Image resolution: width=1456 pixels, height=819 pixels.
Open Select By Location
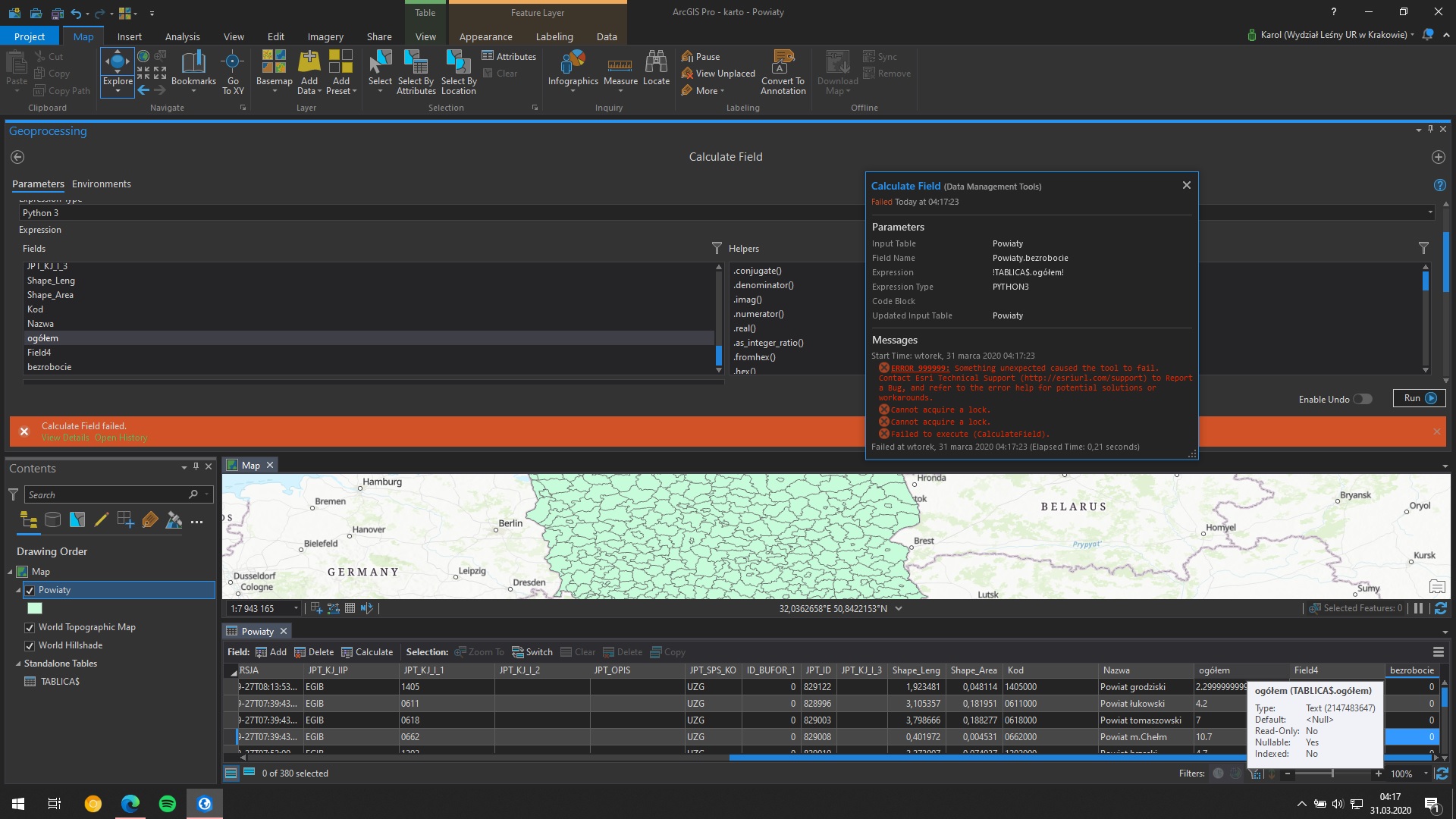tap(459, 72)
